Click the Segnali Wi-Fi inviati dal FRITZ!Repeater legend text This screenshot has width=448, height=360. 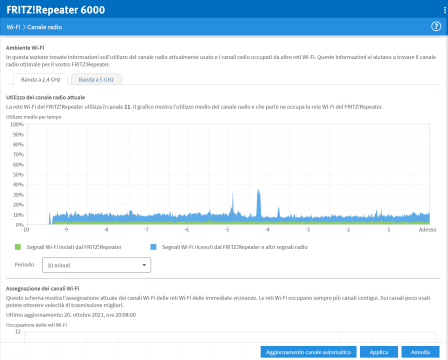click(74, 247)
